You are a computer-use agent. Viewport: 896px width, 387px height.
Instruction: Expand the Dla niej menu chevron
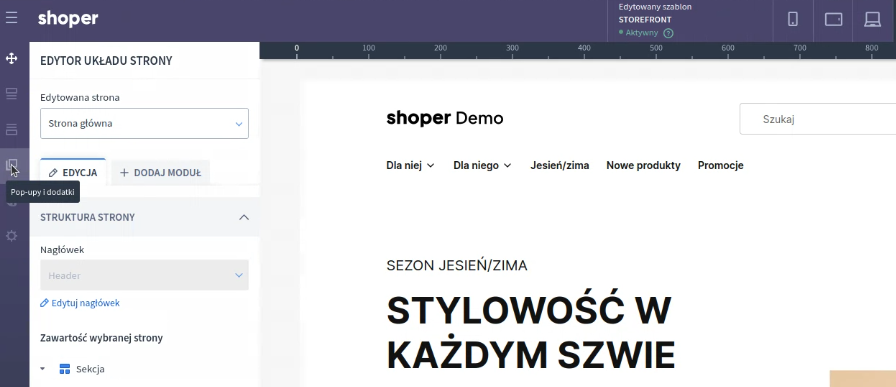(x=431, y=166)
